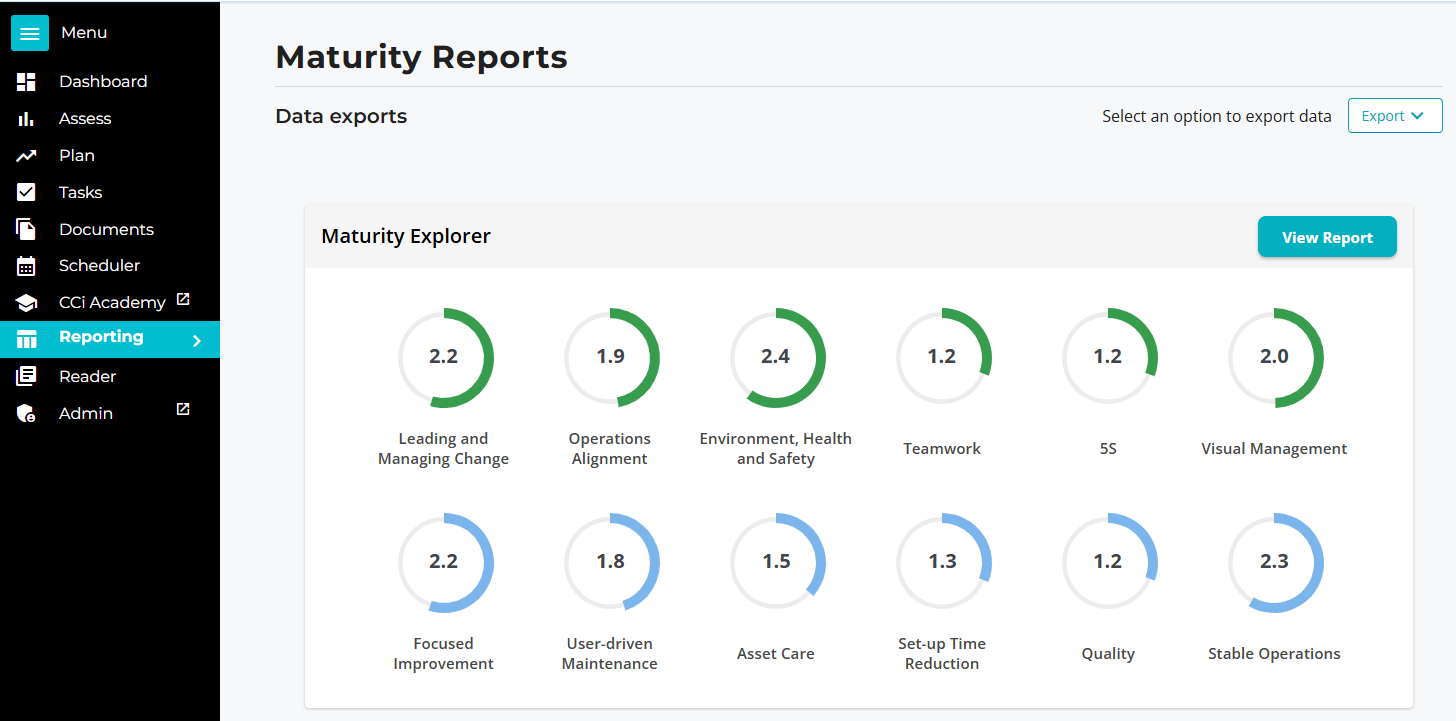
Task: Open the Export dropdown
Action: click(x=1394, y=116)
